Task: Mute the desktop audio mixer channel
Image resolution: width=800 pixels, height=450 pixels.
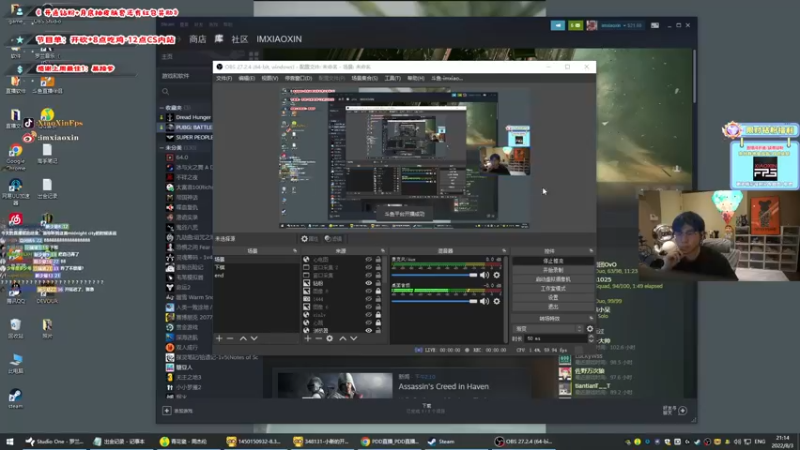Action: coord(484,301)
